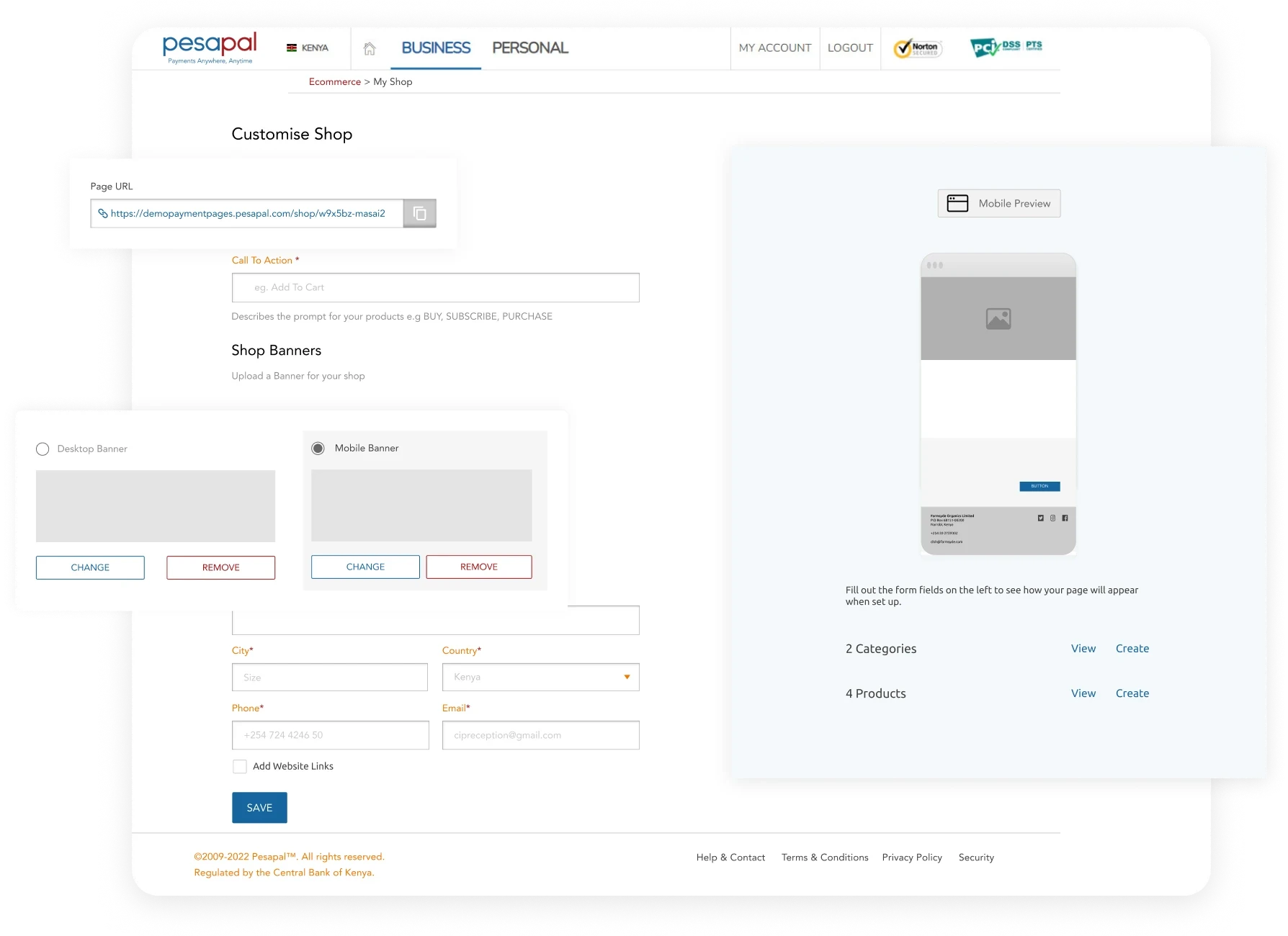Click the Norton Secured badge
This screenshot has width=1288, height=936.
(x=917, y=48)
